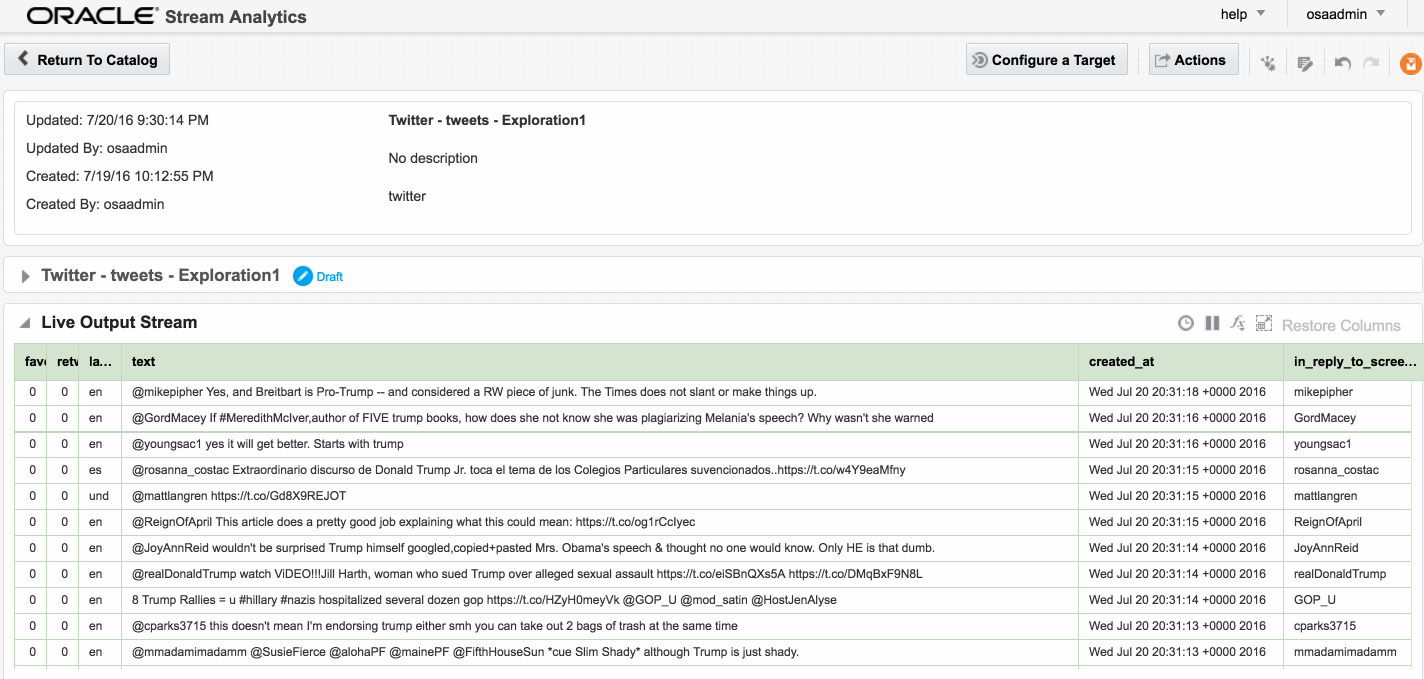The height and width of the screenshot is (679, 1424).
Task: Click the retv column header
Action: coord(64,361)
